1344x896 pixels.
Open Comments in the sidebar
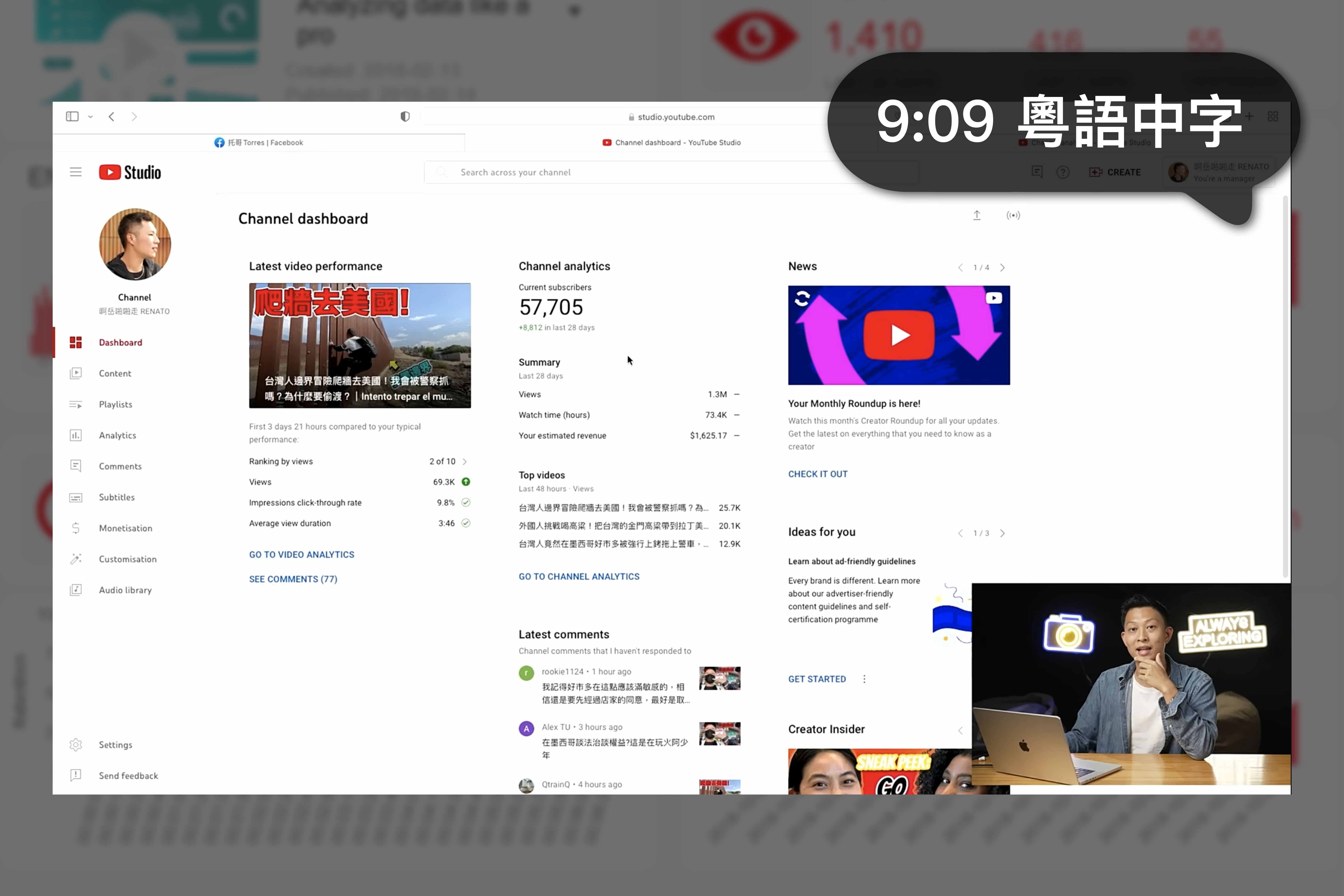pos(120,466)
